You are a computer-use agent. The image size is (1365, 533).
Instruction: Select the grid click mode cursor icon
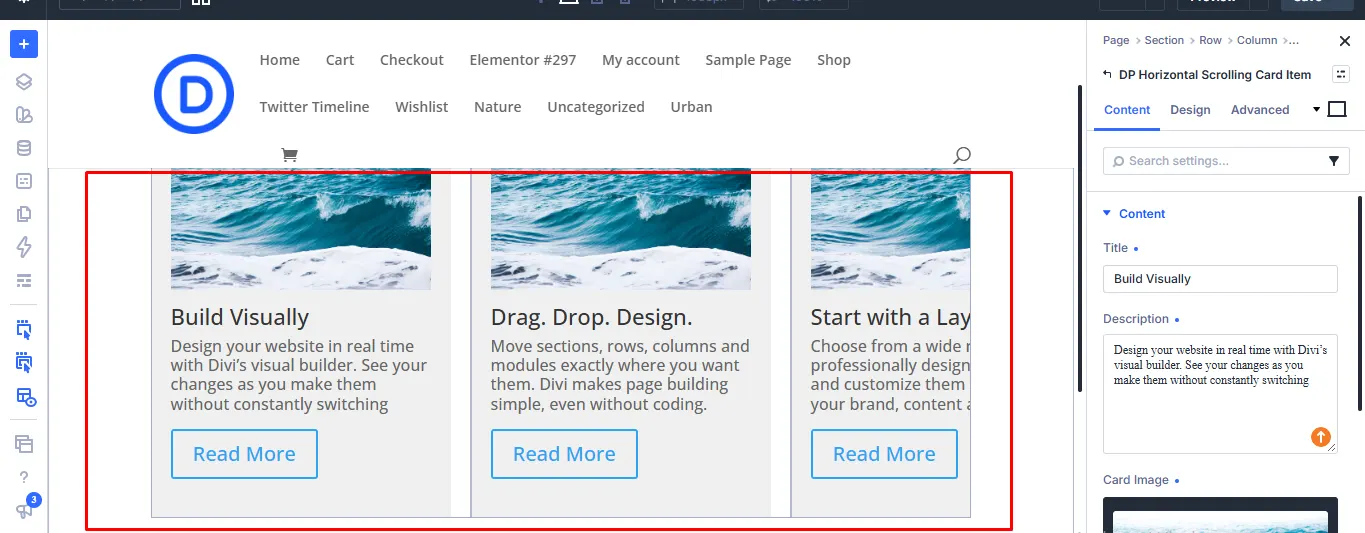coord(24,362)
